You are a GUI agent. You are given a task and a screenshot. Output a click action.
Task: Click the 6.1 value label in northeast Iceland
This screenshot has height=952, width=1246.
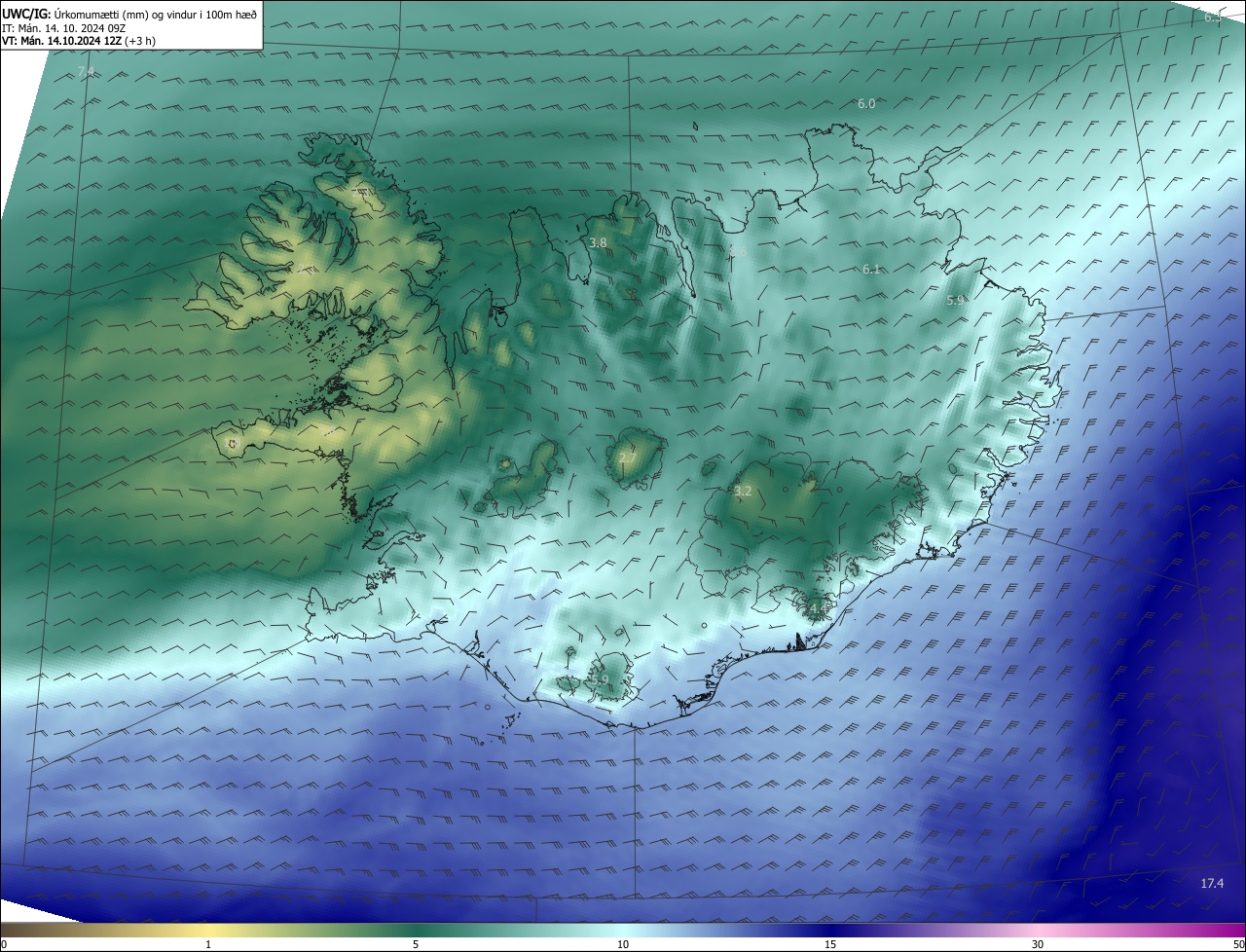(x=871, y=269)
